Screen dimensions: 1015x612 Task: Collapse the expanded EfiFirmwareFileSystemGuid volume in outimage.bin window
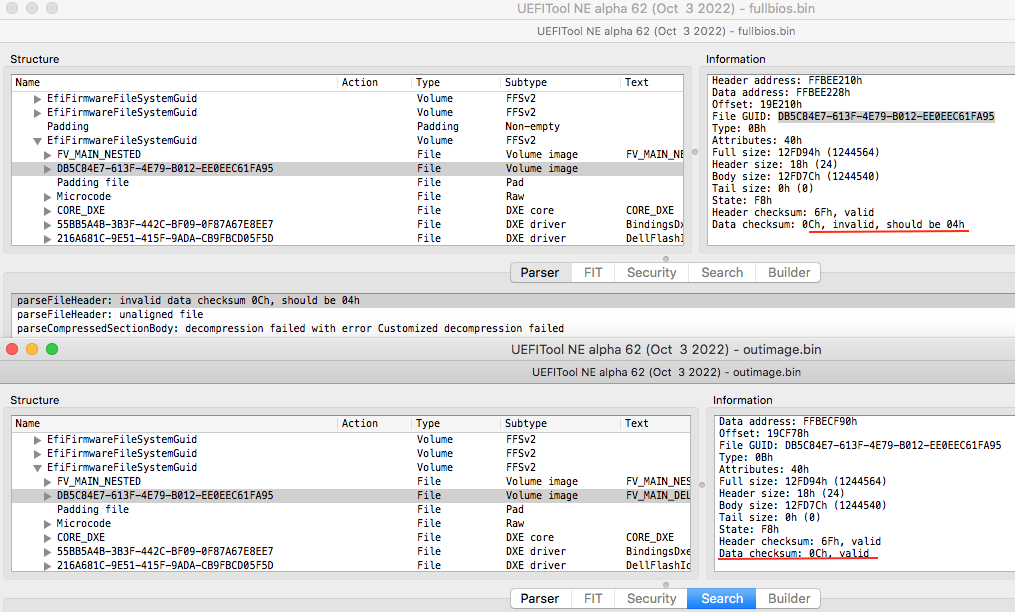38,468
